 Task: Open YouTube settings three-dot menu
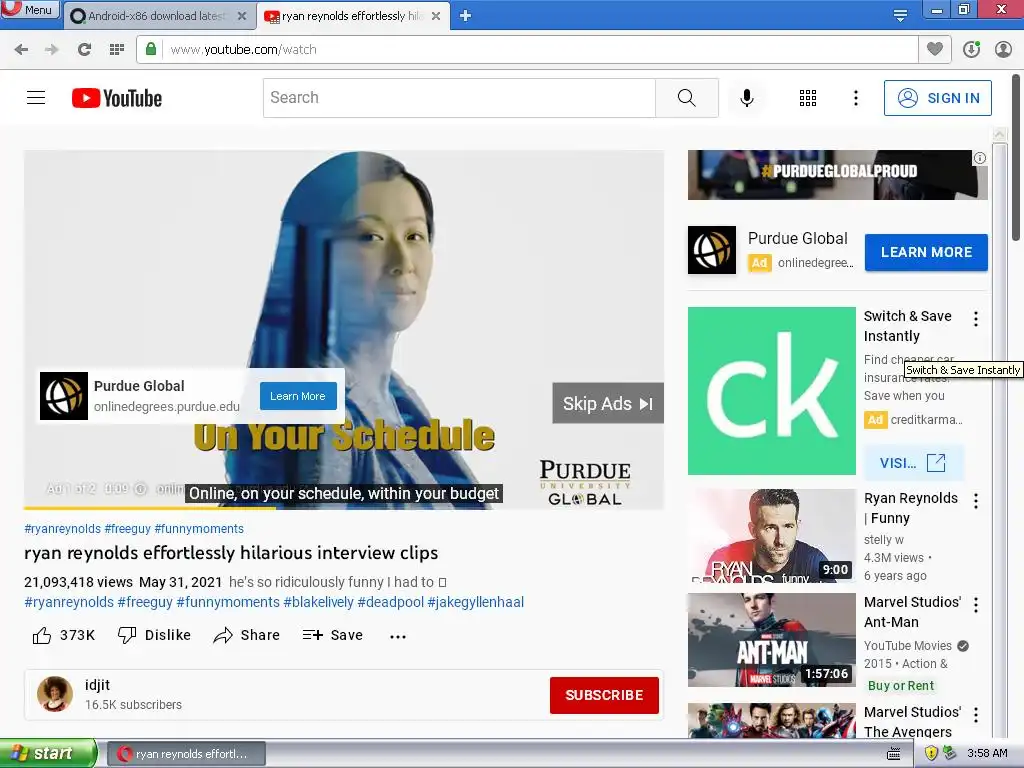pyautogui.click(x=856, y=98)
